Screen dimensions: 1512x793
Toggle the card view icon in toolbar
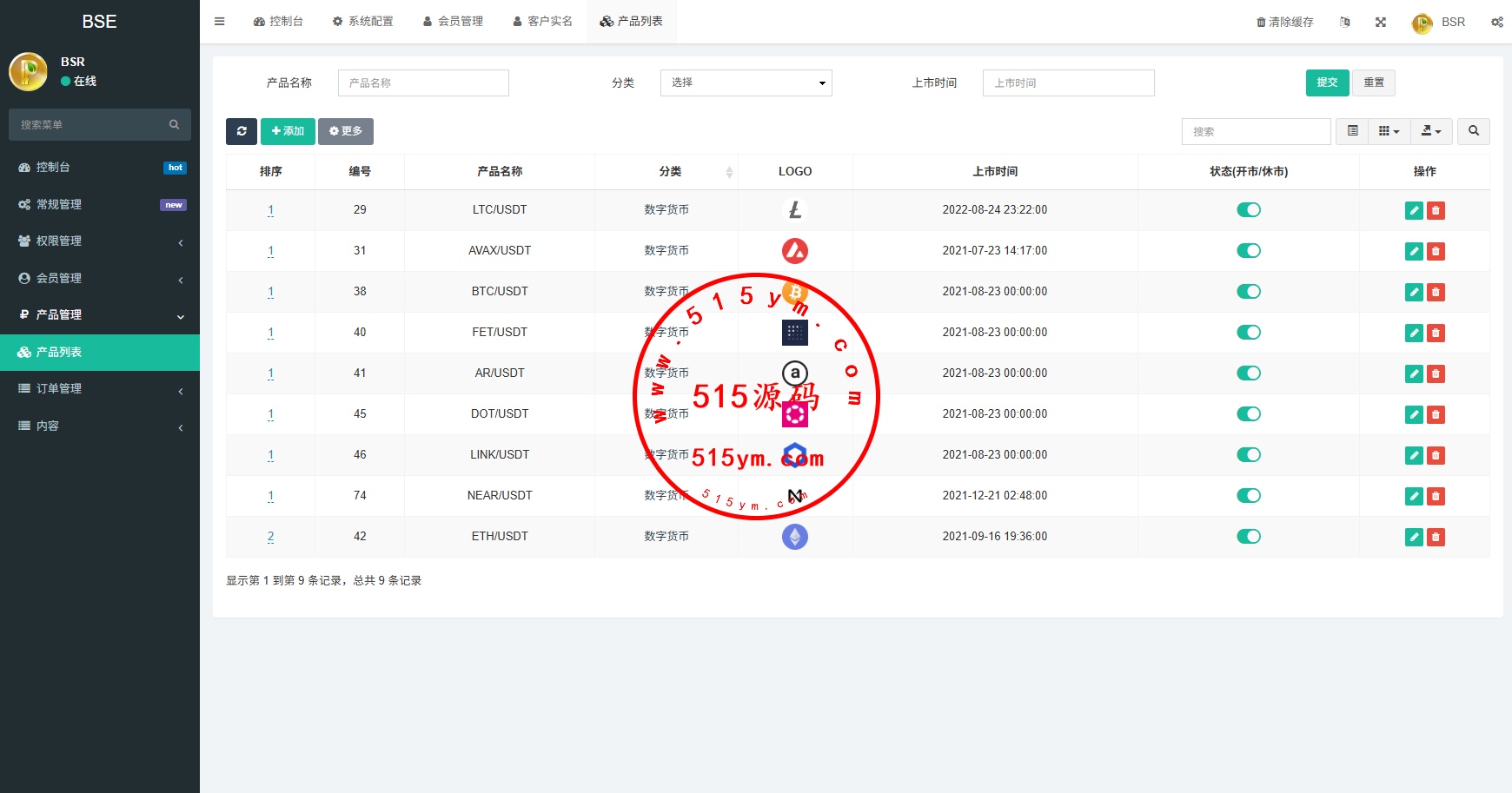coord(1352,131)
